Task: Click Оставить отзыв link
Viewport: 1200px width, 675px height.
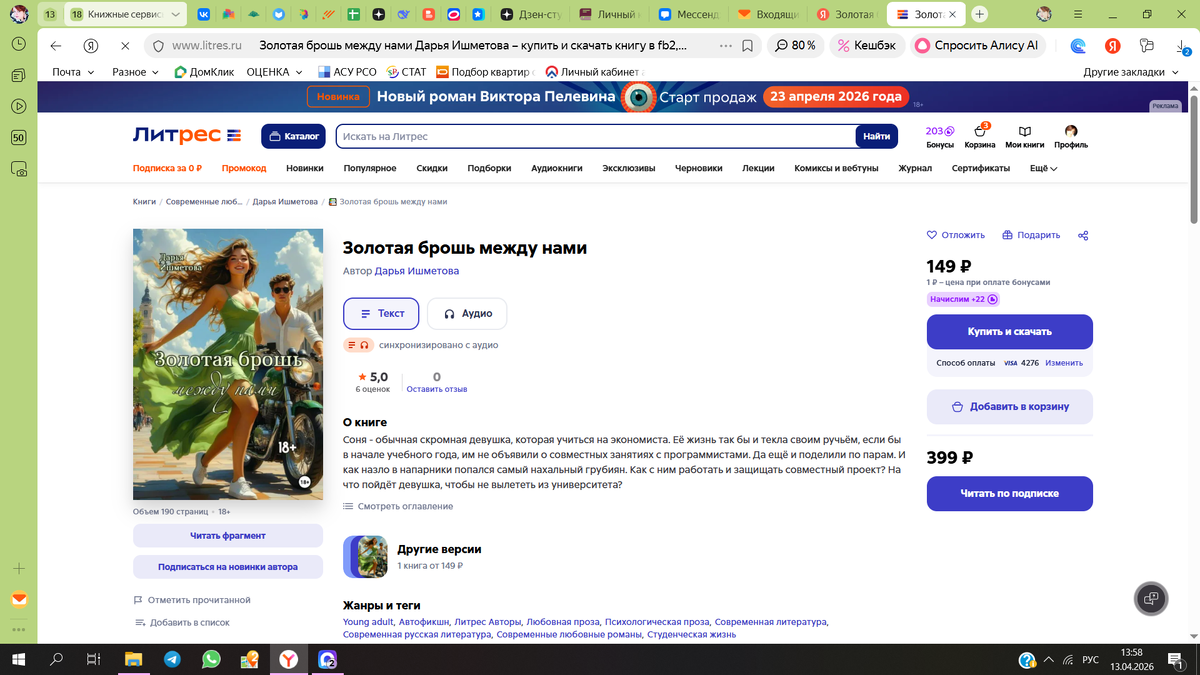Action: click(x=437, y=389)
